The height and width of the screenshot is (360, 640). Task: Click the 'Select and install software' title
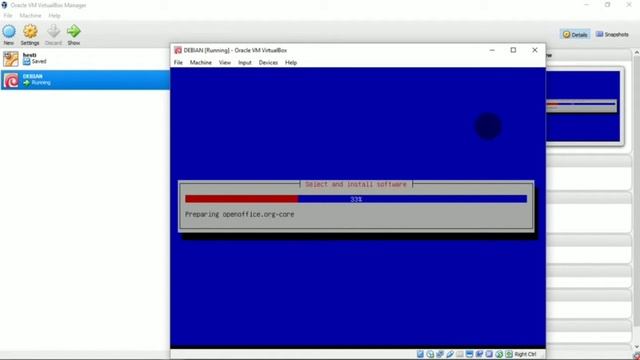pyautogui.click(x=356, y=184)
